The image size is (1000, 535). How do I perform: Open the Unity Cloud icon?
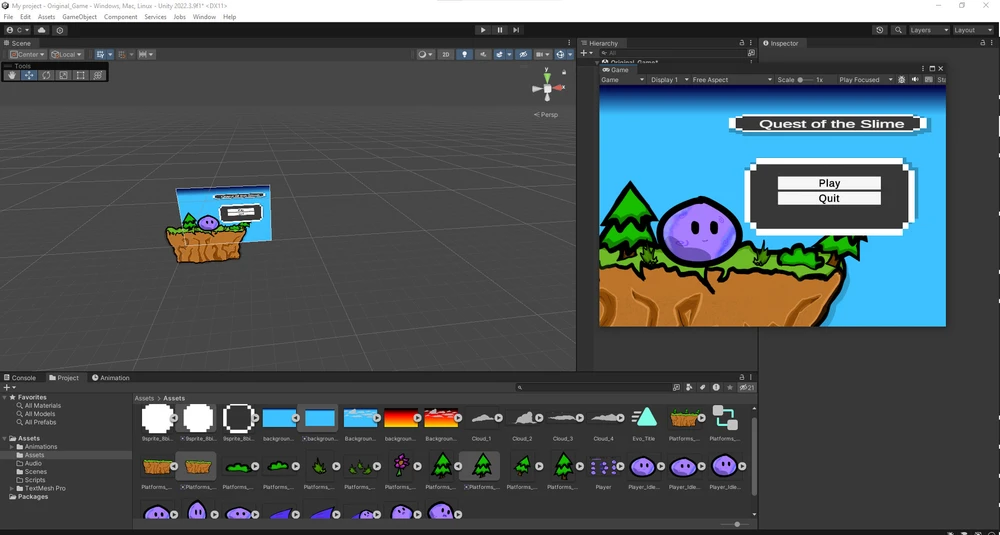click(x=43, y=30)
